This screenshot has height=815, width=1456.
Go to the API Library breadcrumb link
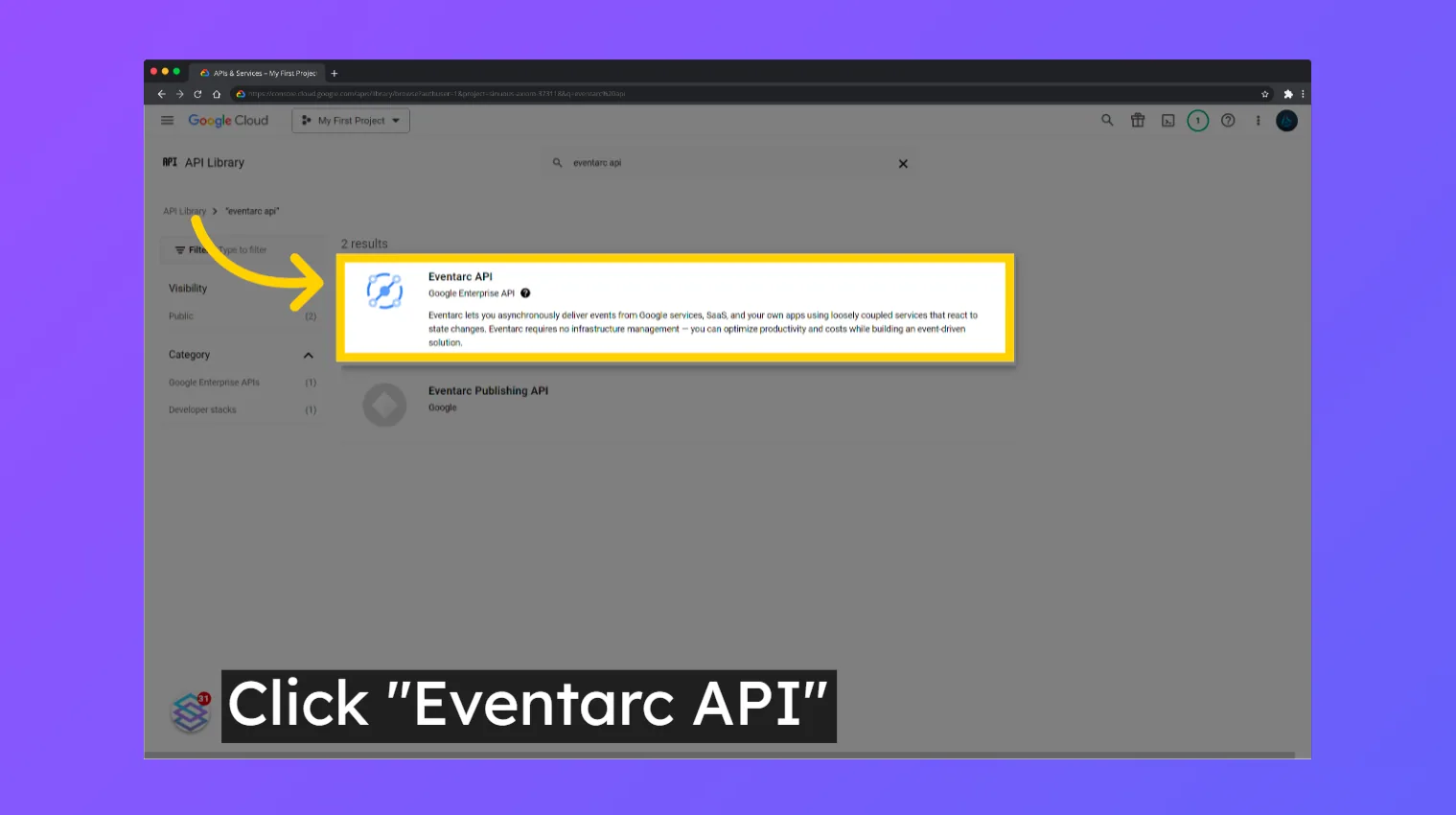[x=184, y=211]
